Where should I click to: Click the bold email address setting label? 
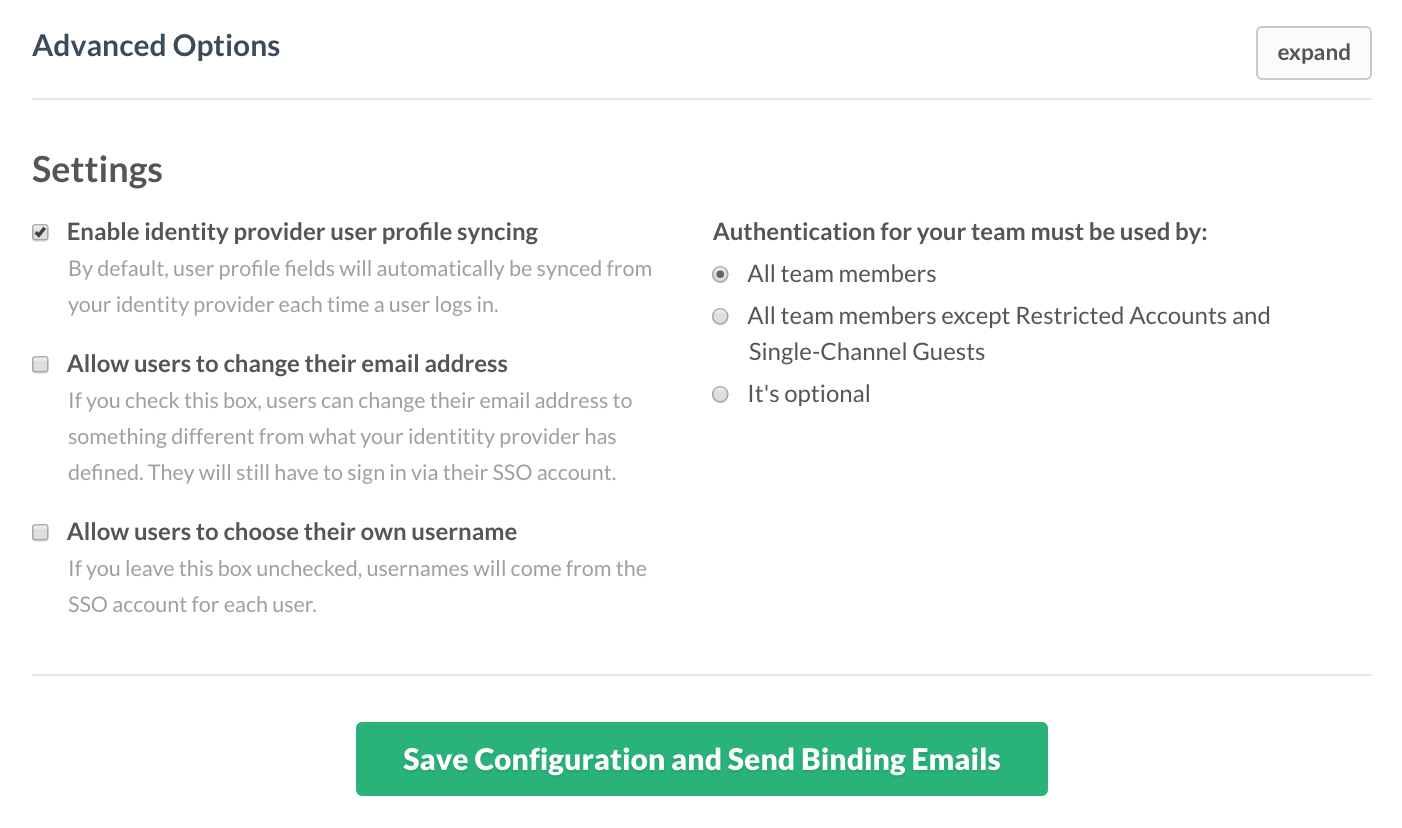287,364
